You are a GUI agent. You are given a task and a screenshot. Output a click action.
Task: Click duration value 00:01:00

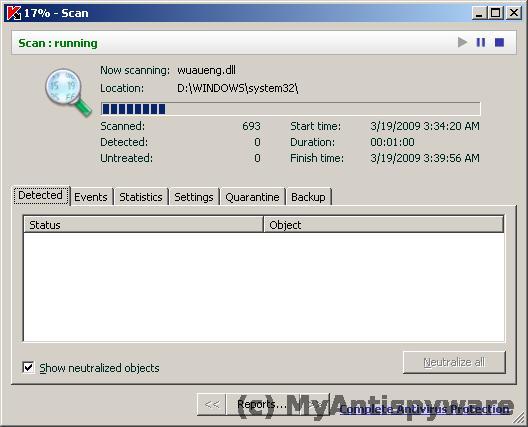392,142
